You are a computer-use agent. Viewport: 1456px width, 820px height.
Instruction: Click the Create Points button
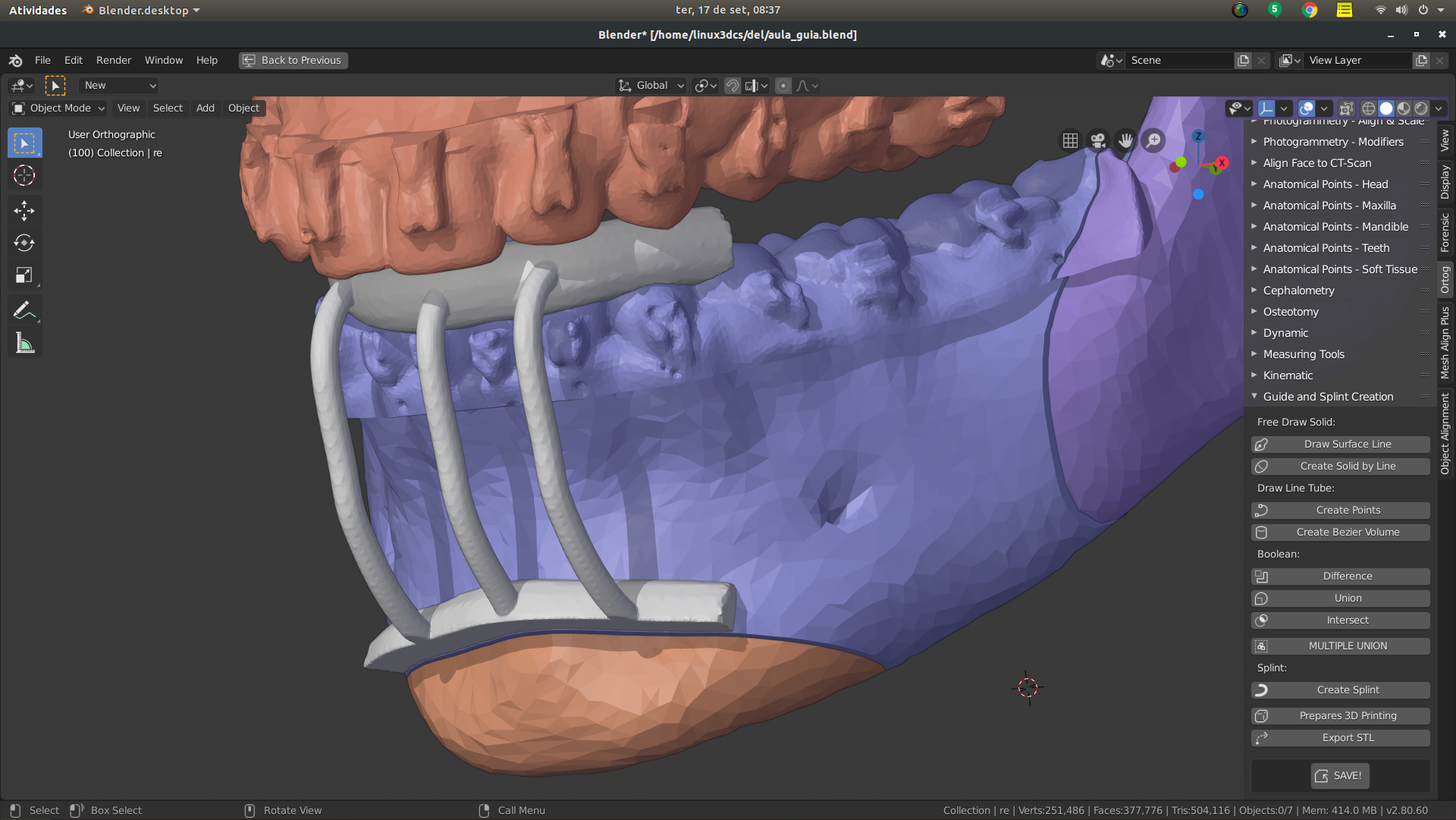(1341, 511)
